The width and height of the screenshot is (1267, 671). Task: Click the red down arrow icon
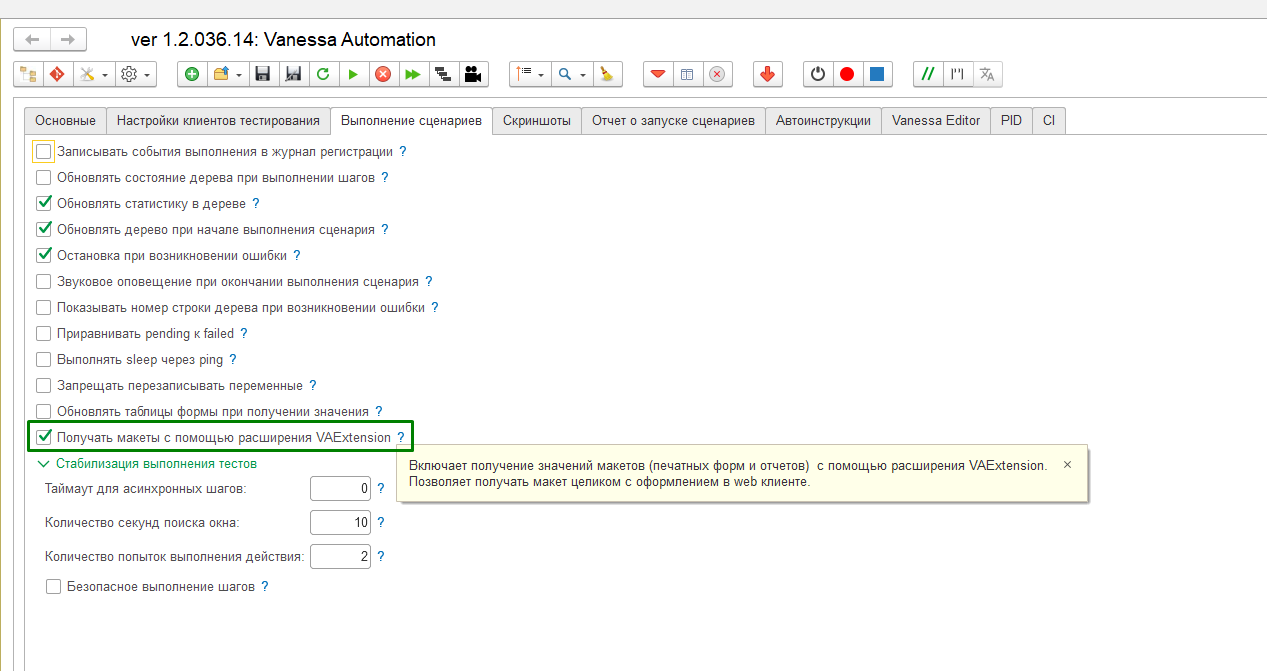[767, 74]
